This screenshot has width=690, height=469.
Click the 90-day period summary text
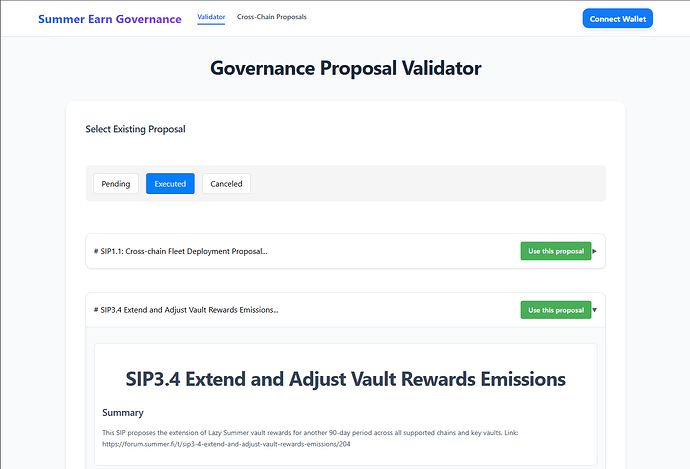coord(310,432)
